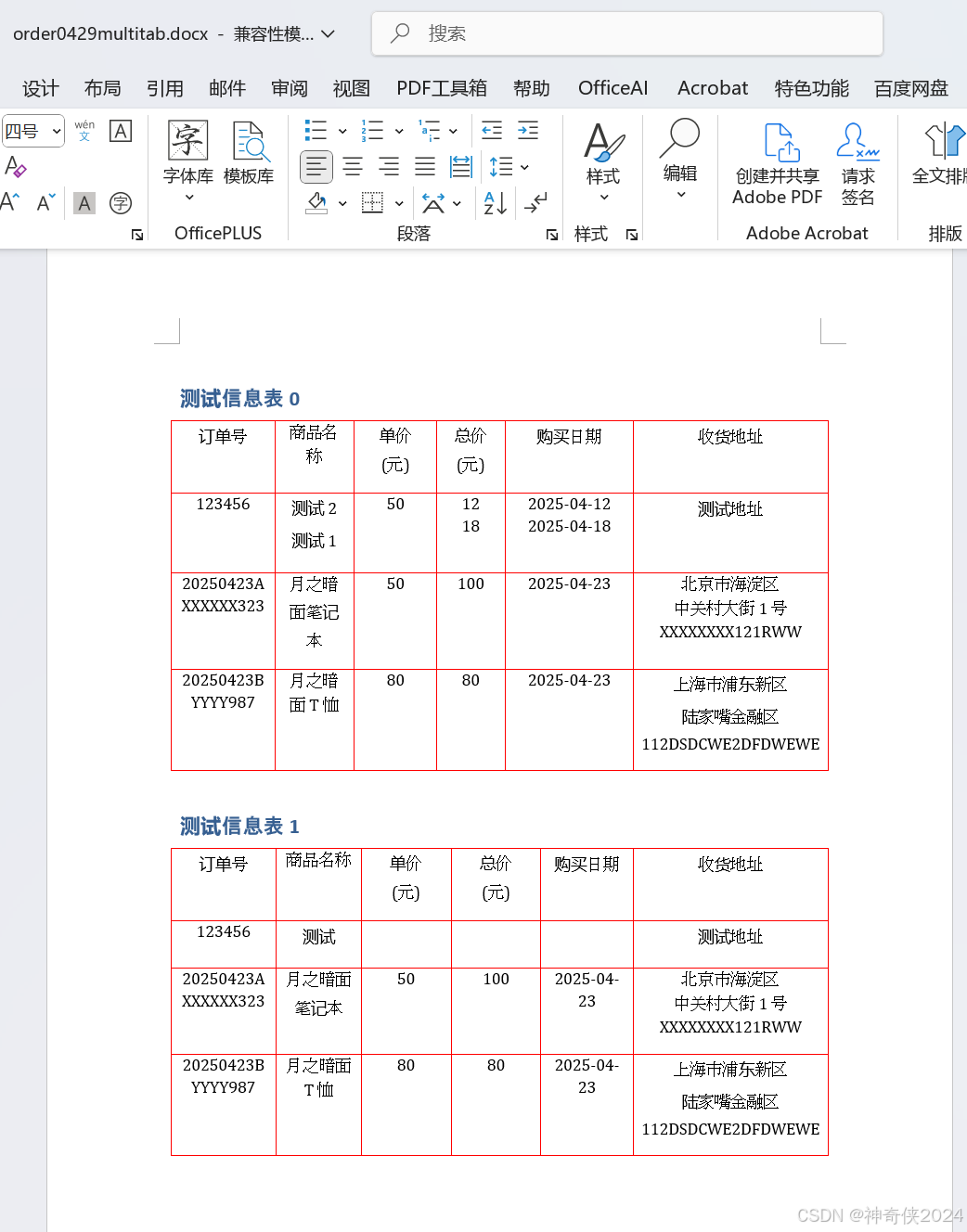
Task: Toggle justify alignment
Action: click(x=425, y=167)
